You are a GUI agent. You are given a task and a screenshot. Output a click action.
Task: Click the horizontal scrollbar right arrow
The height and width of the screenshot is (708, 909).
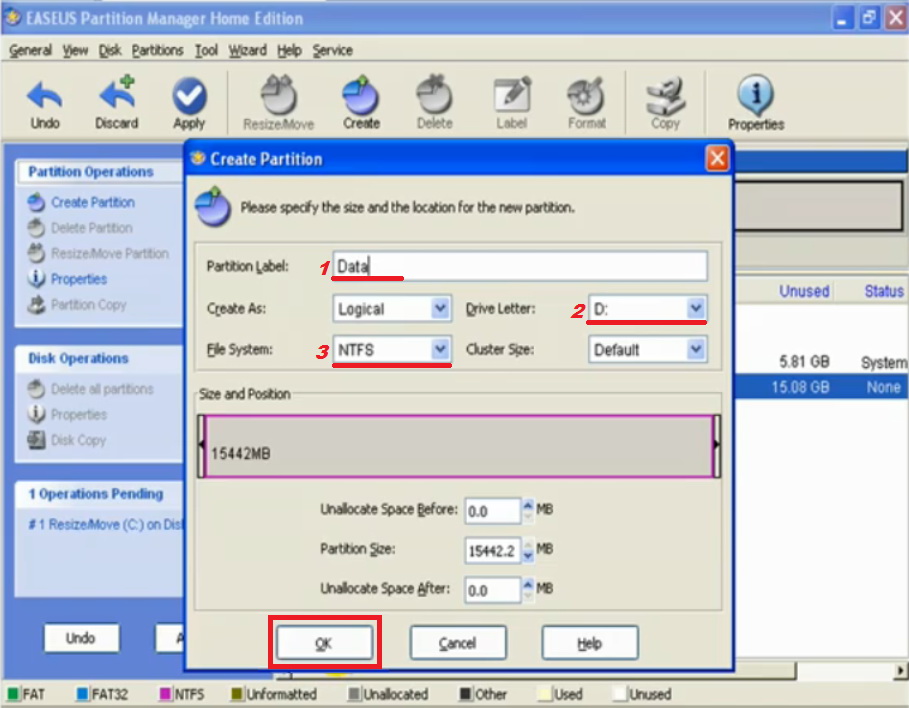point(900,671)
